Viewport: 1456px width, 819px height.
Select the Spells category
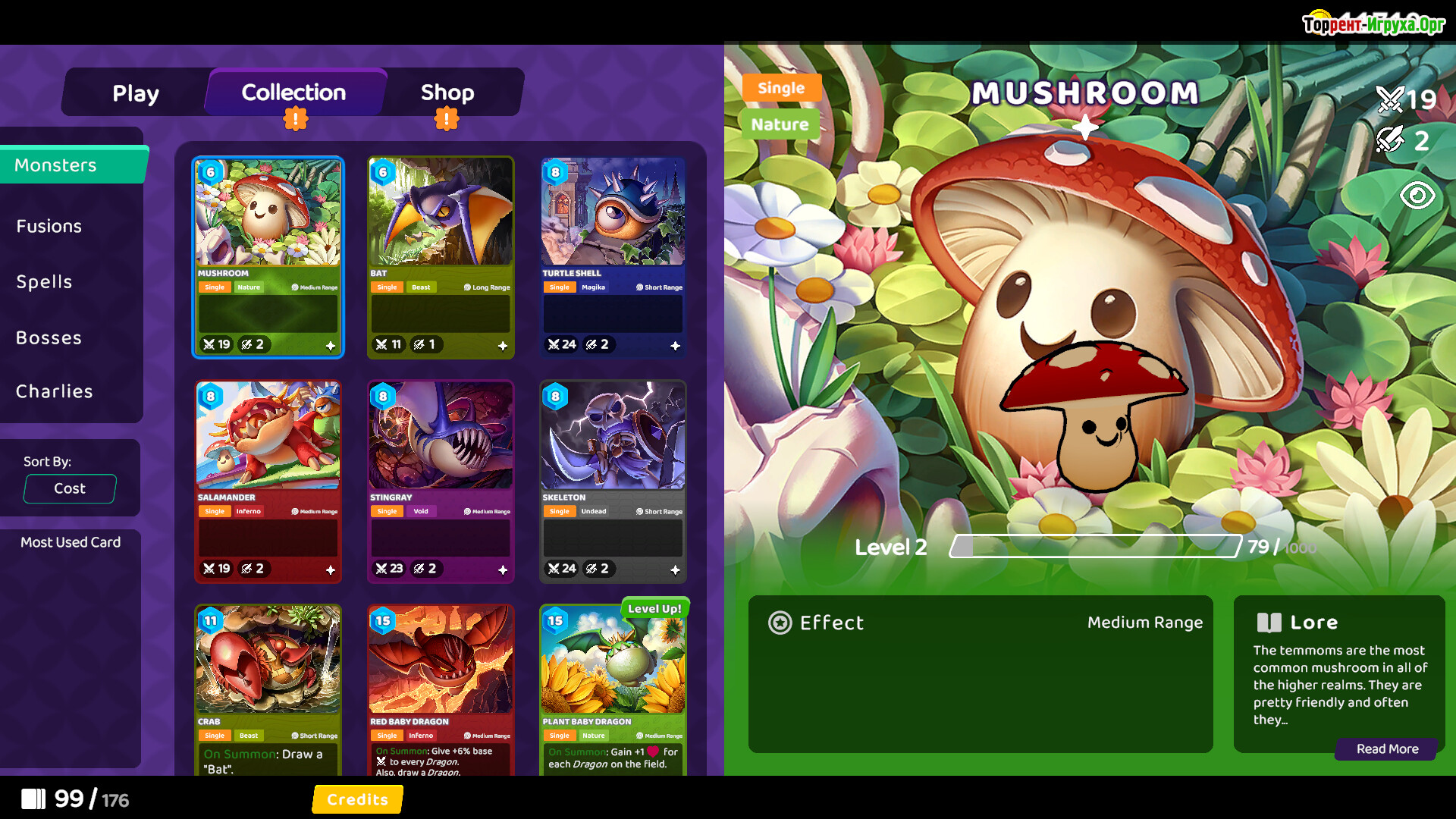coord(45,281)
